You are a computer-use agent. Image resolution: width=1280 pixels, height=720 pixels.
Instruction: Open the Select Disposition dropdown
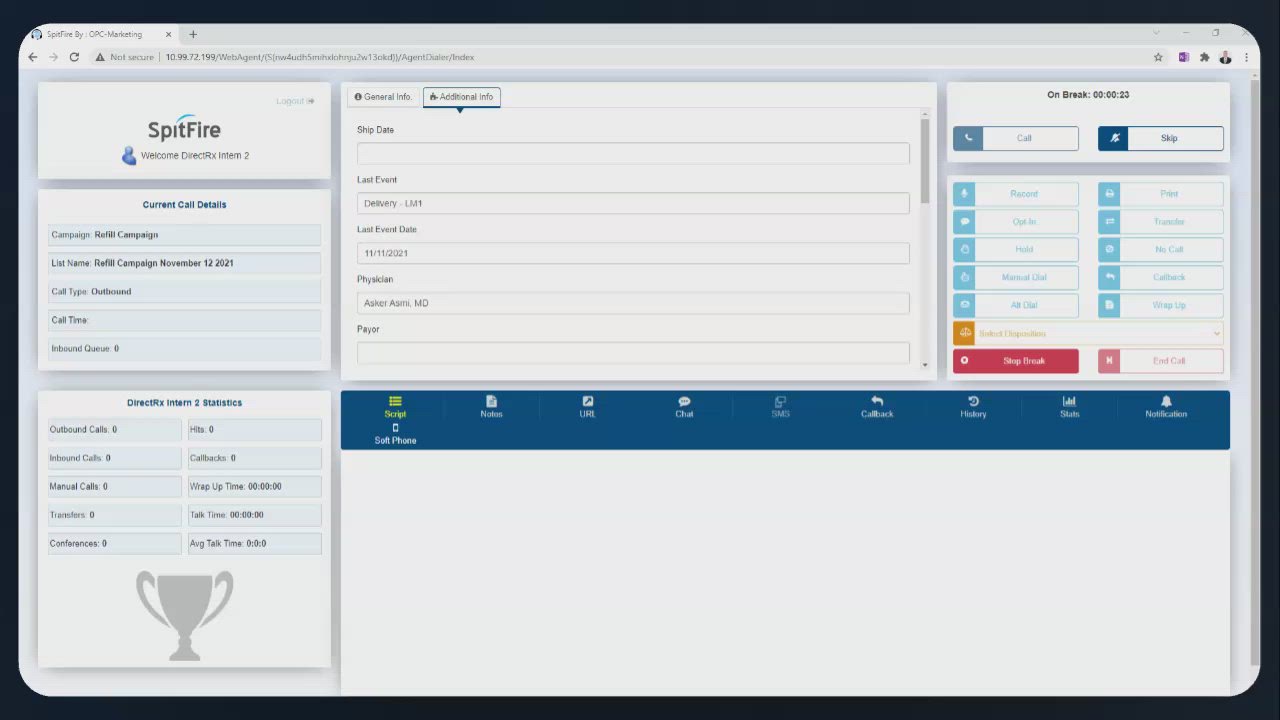[x=1088, y=333]
